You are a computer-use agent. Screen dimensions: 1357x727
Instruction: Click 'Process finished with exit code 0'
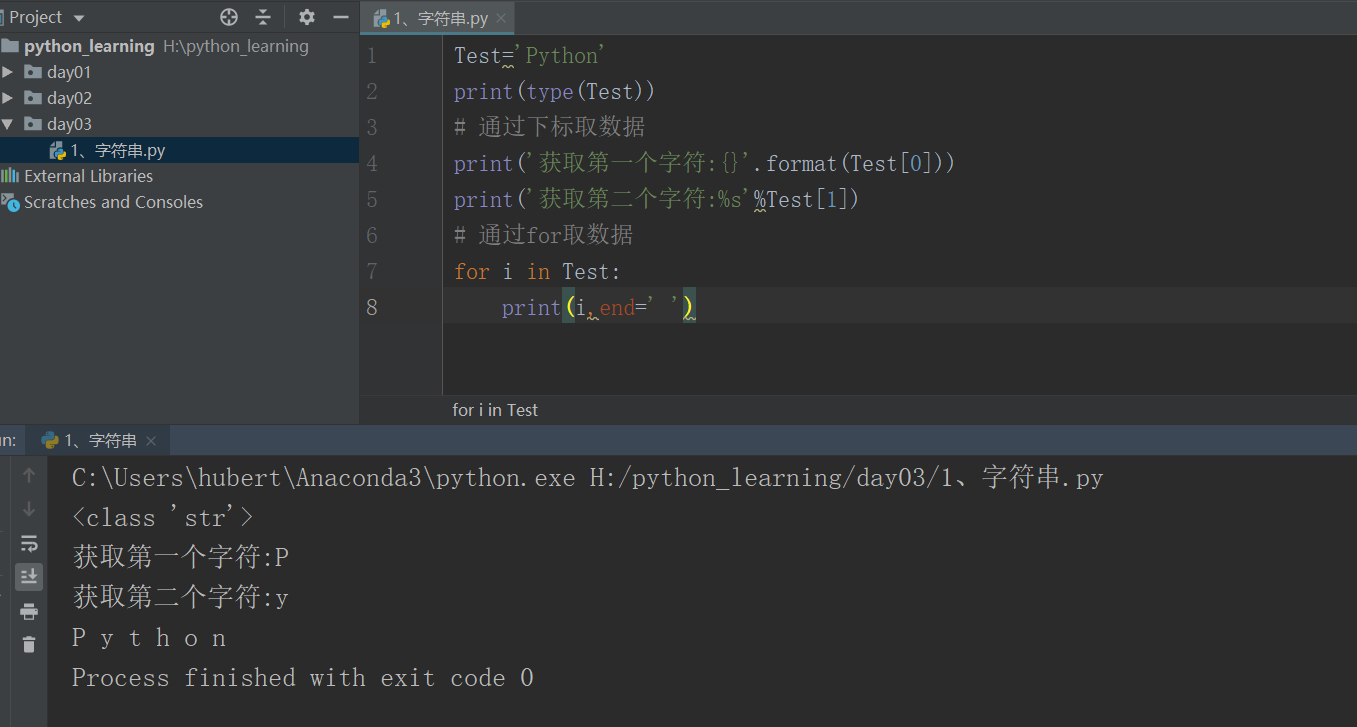(x=302, y=678)
